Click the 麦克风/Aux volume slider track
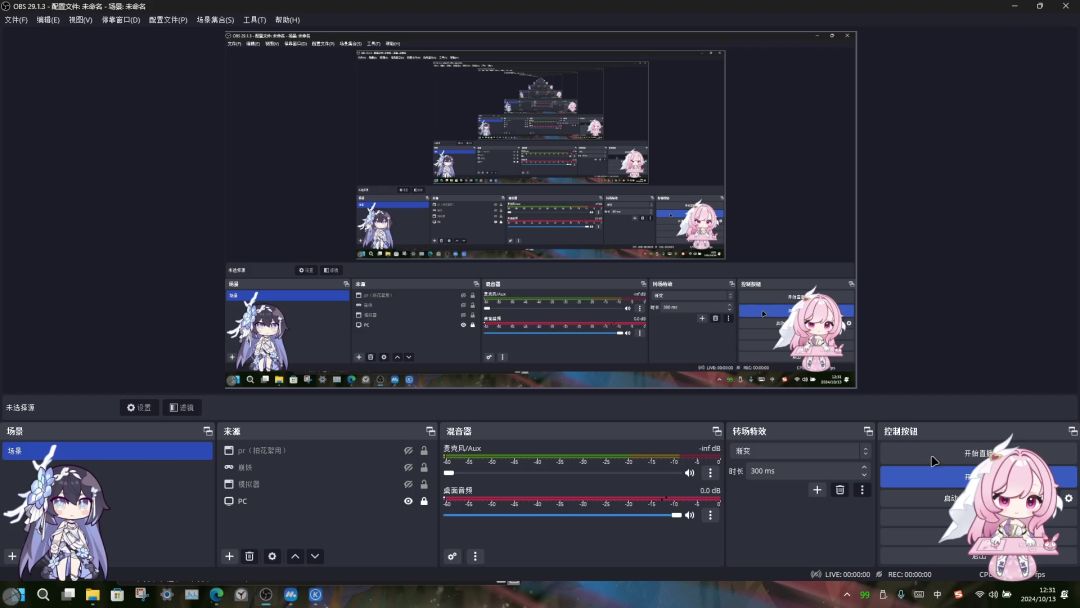 point(563,473)
